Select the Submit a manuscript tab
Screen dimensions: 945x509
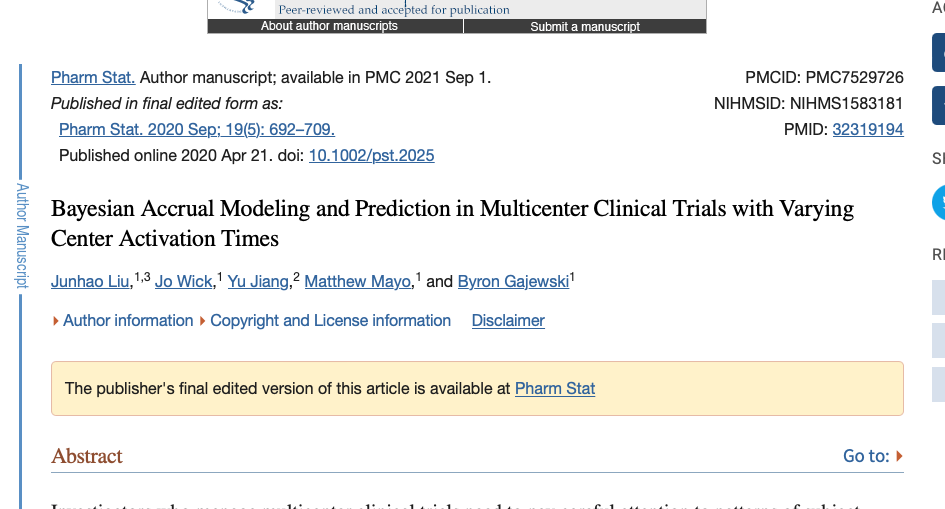coord(585,26)
